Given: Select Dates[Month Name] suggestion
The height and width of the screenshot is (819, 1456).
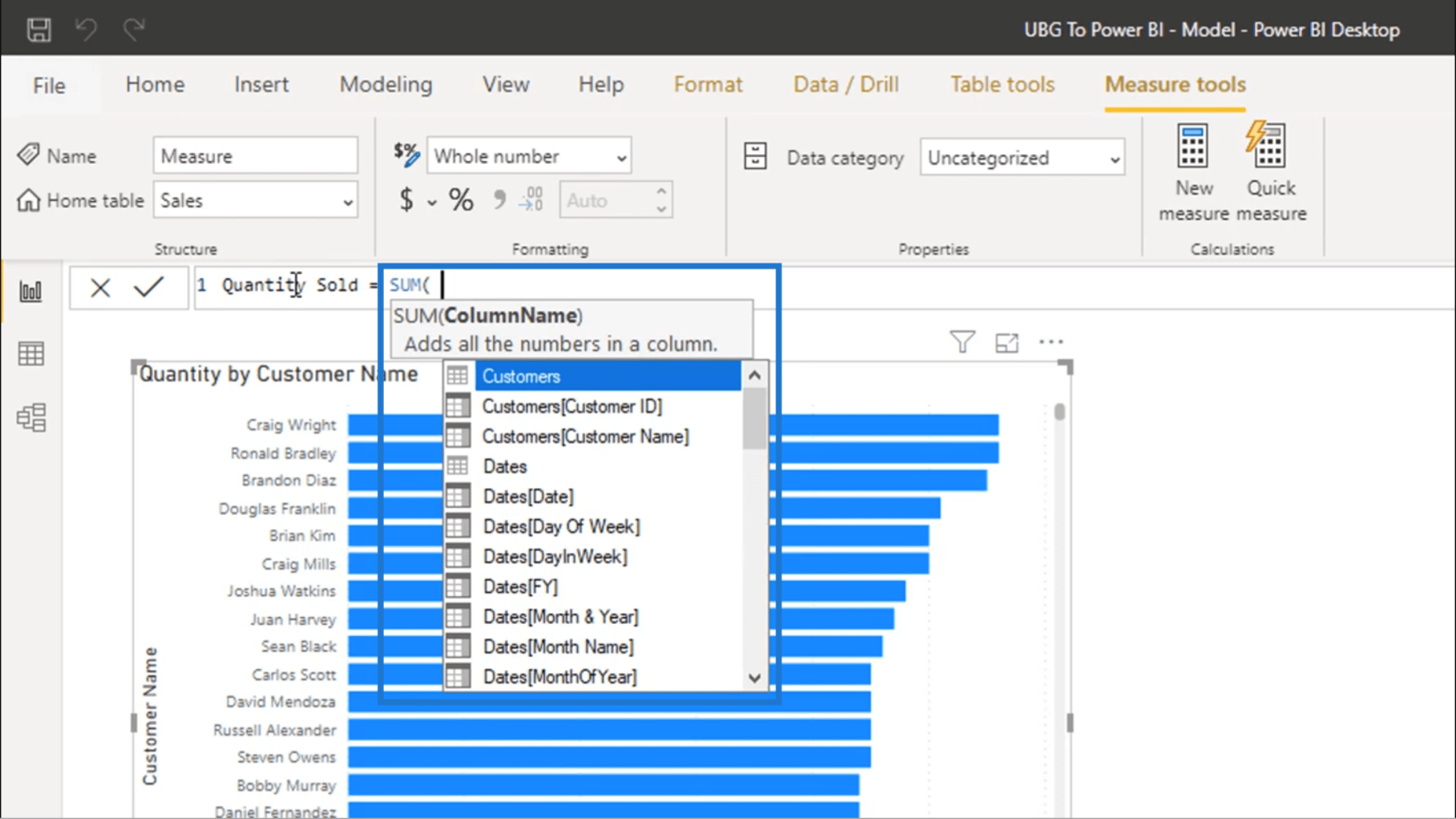Looking at the screenshot, I should pyautogui.click(x=593, y=647).
